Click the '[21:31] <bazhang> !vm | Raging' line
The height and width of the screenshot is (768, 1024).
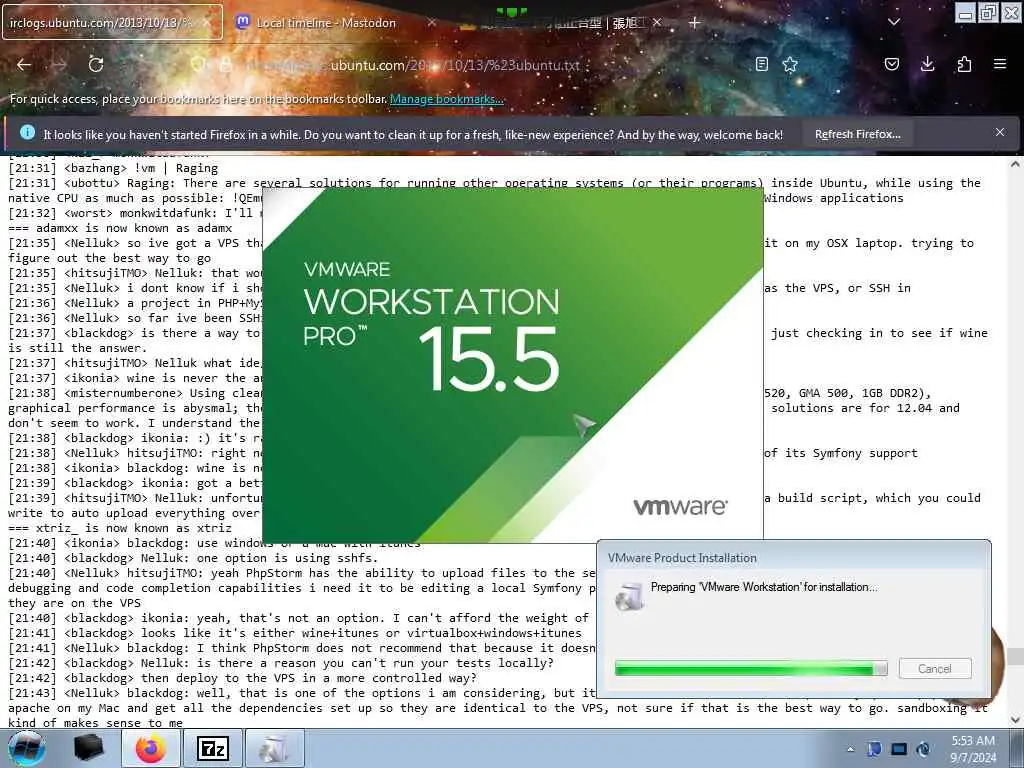[113, 168]
